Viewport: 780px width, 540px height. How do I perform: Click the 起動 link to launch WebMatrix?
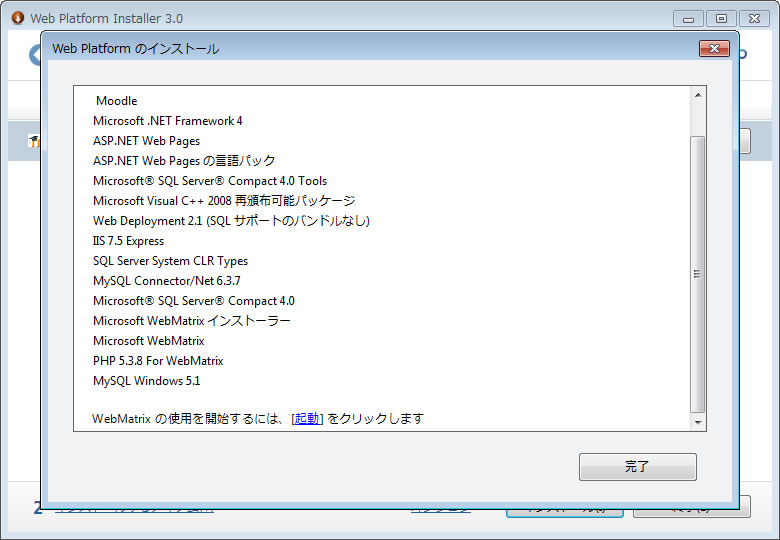click(307, 419)
